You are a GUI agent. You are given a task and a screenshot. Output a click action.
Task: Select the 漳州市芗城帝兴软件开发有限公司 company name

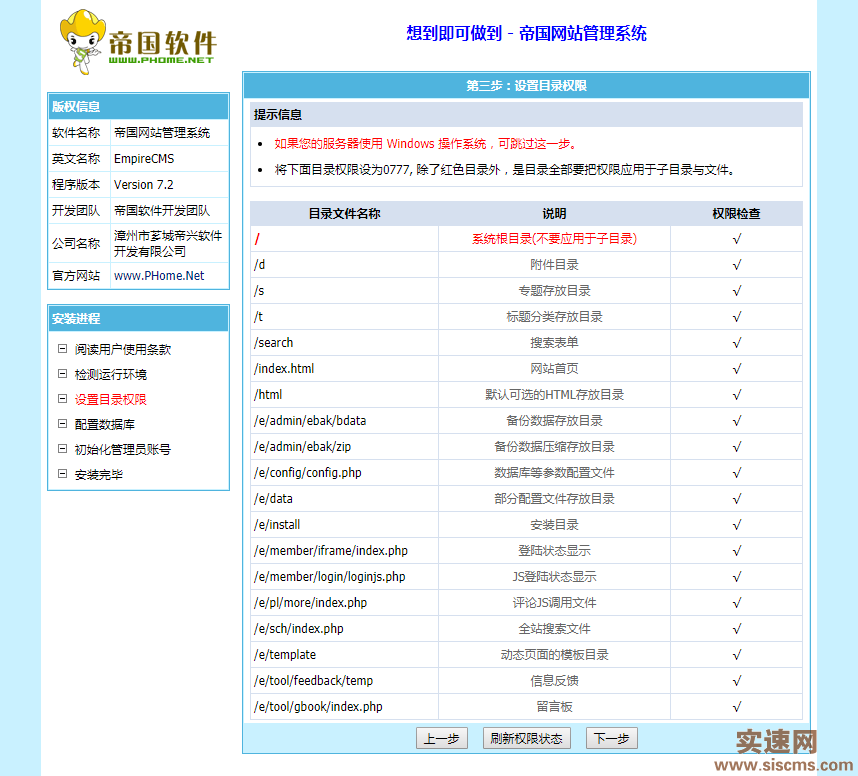tap(168, 244)
